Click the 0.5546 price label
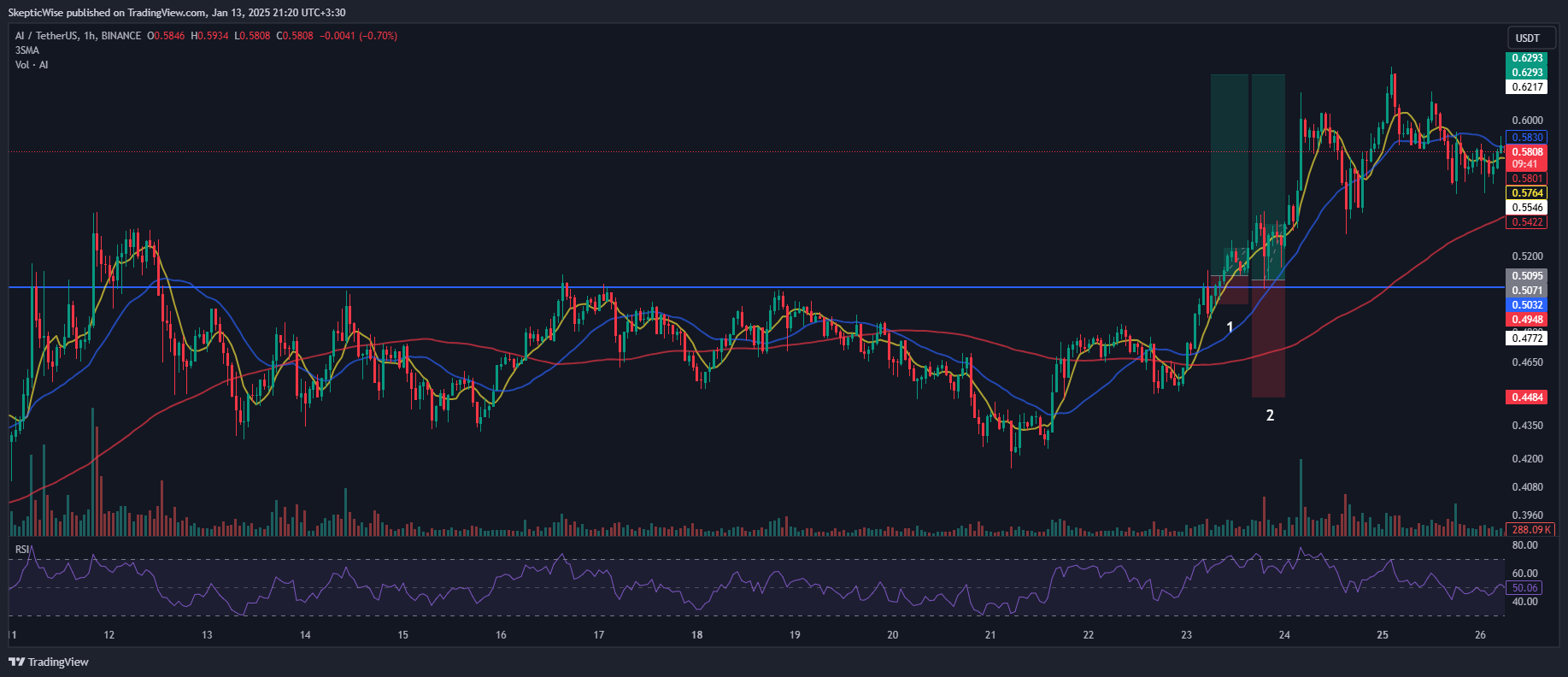This screenshot has width=1568, height=677. 1527,208
